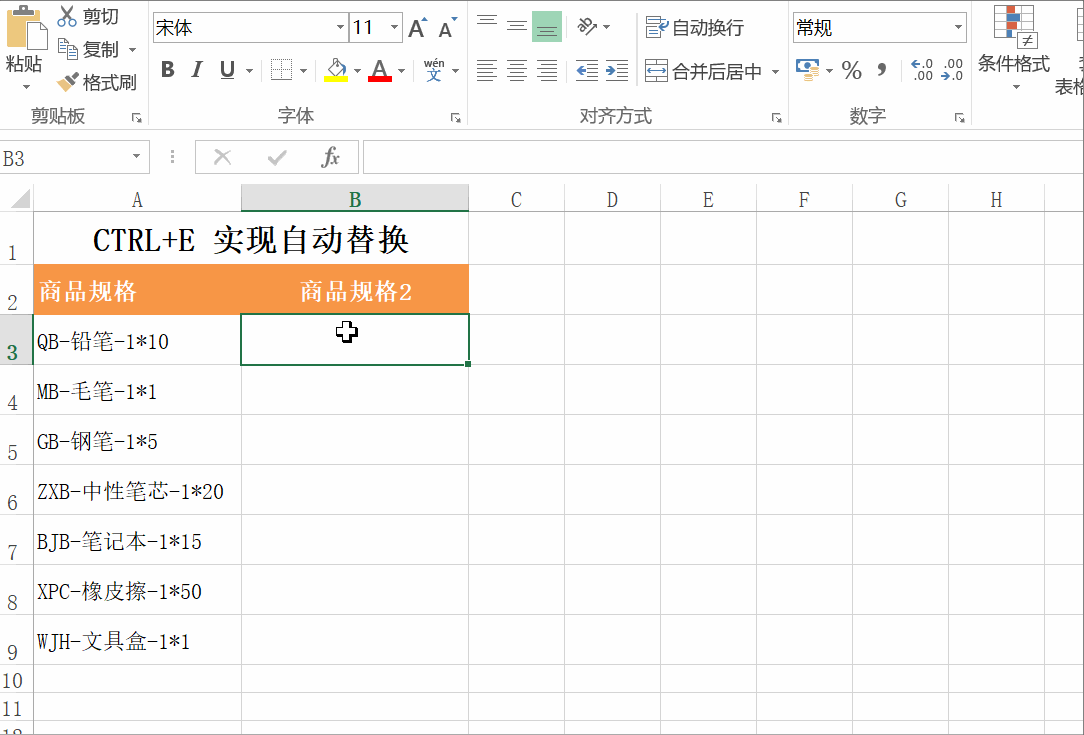Toggle underline formatting
Viewport: 1084px width, 735px height.
227,70
